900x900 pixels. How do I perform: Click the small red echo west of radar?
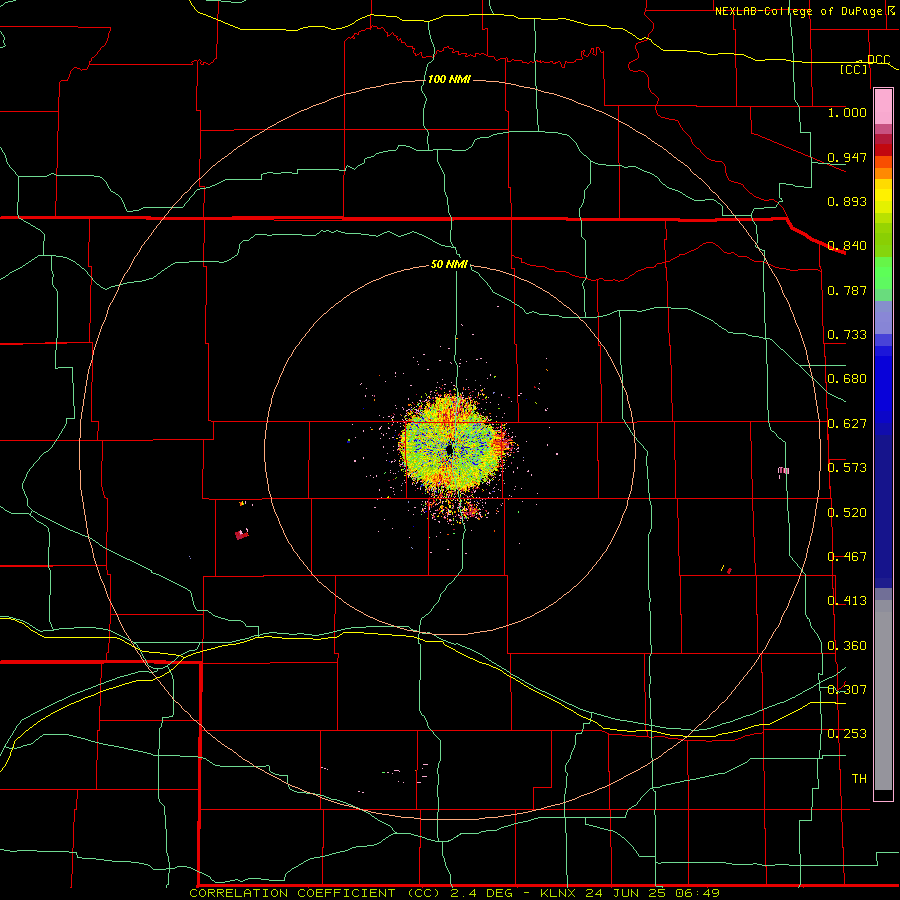tap(242, 534)
